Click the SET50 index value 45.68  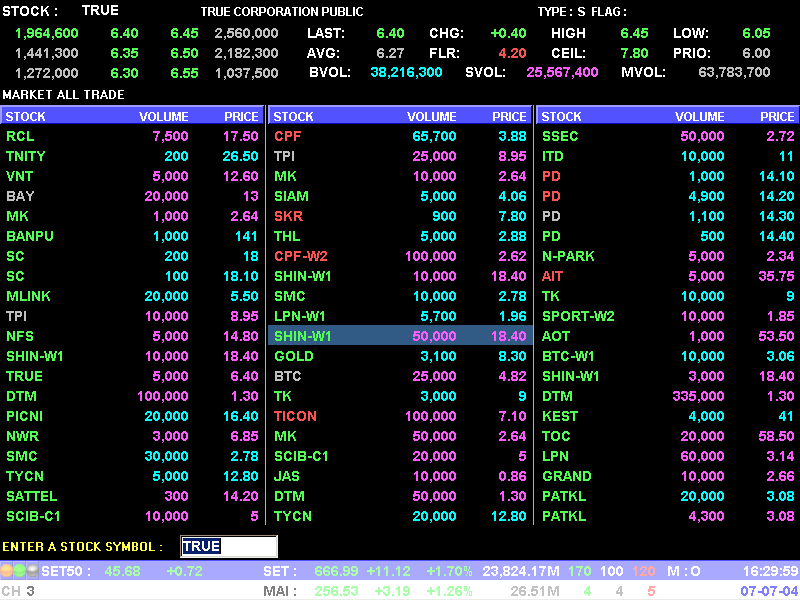122,571
